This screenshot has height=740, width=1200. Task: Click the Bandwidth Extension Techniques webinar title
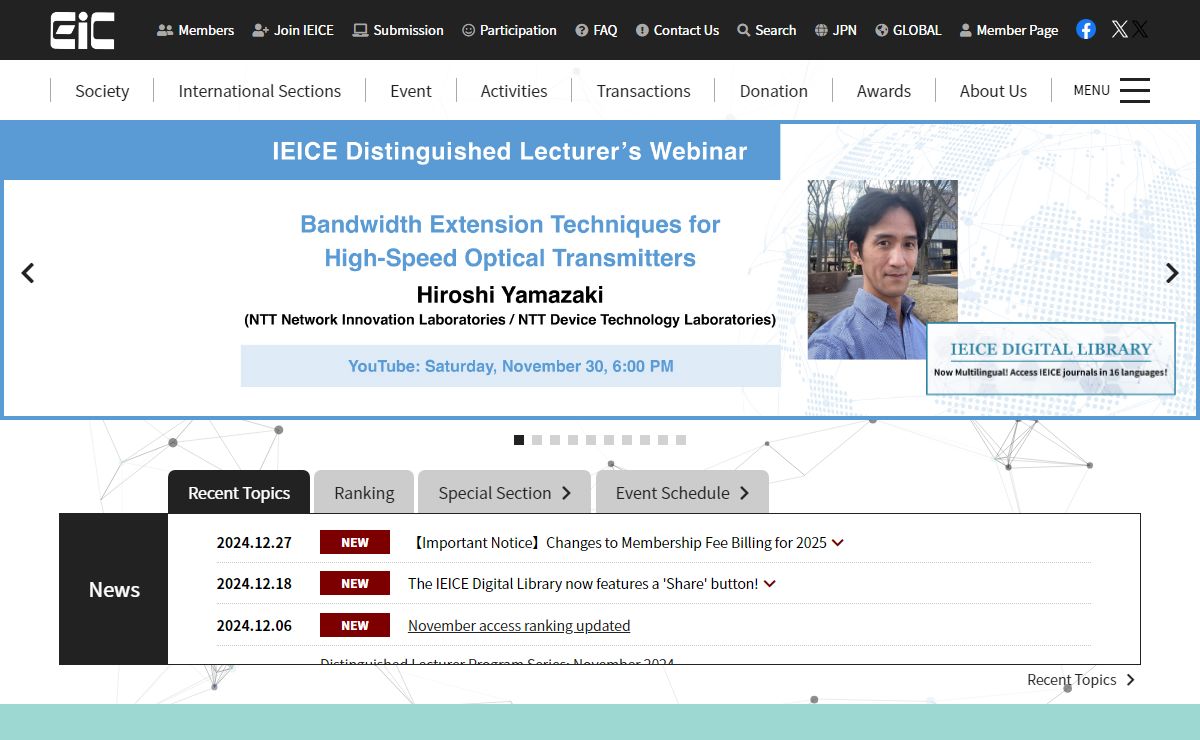(510, 241)
